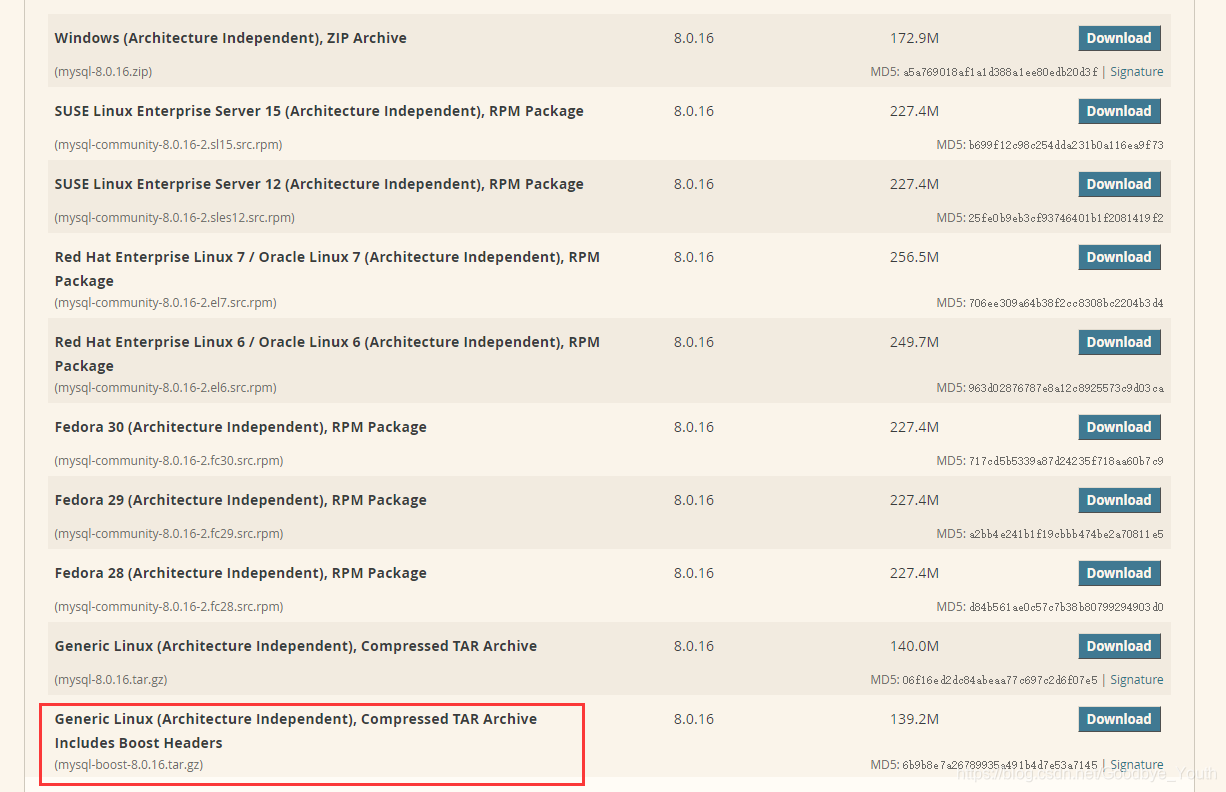Image resolution: width=1226 pixels, height=792 pixels.
Task: Select the Windows (Architecture Independent), ZIP Archive title
Action: 231,38
